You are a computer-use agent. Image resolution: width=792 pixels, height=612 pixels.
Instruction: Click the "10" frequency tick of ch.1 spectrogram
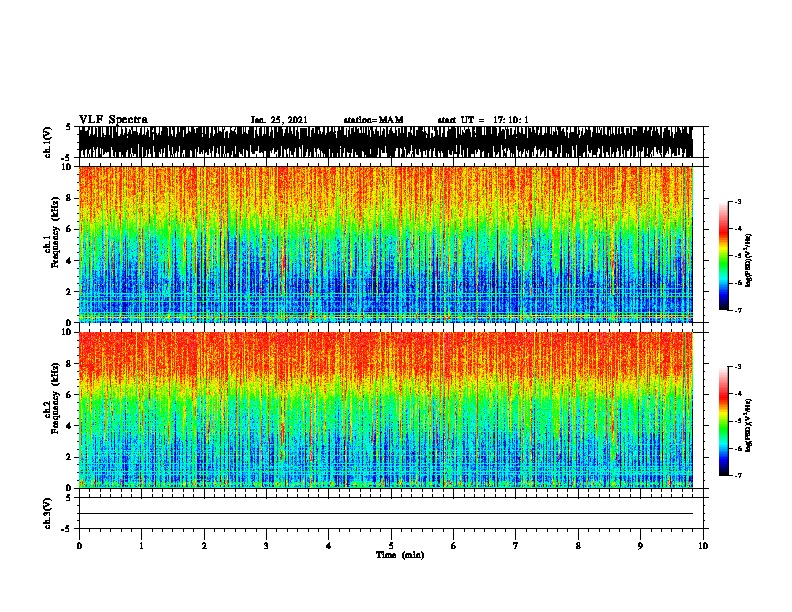pos(67,167)
